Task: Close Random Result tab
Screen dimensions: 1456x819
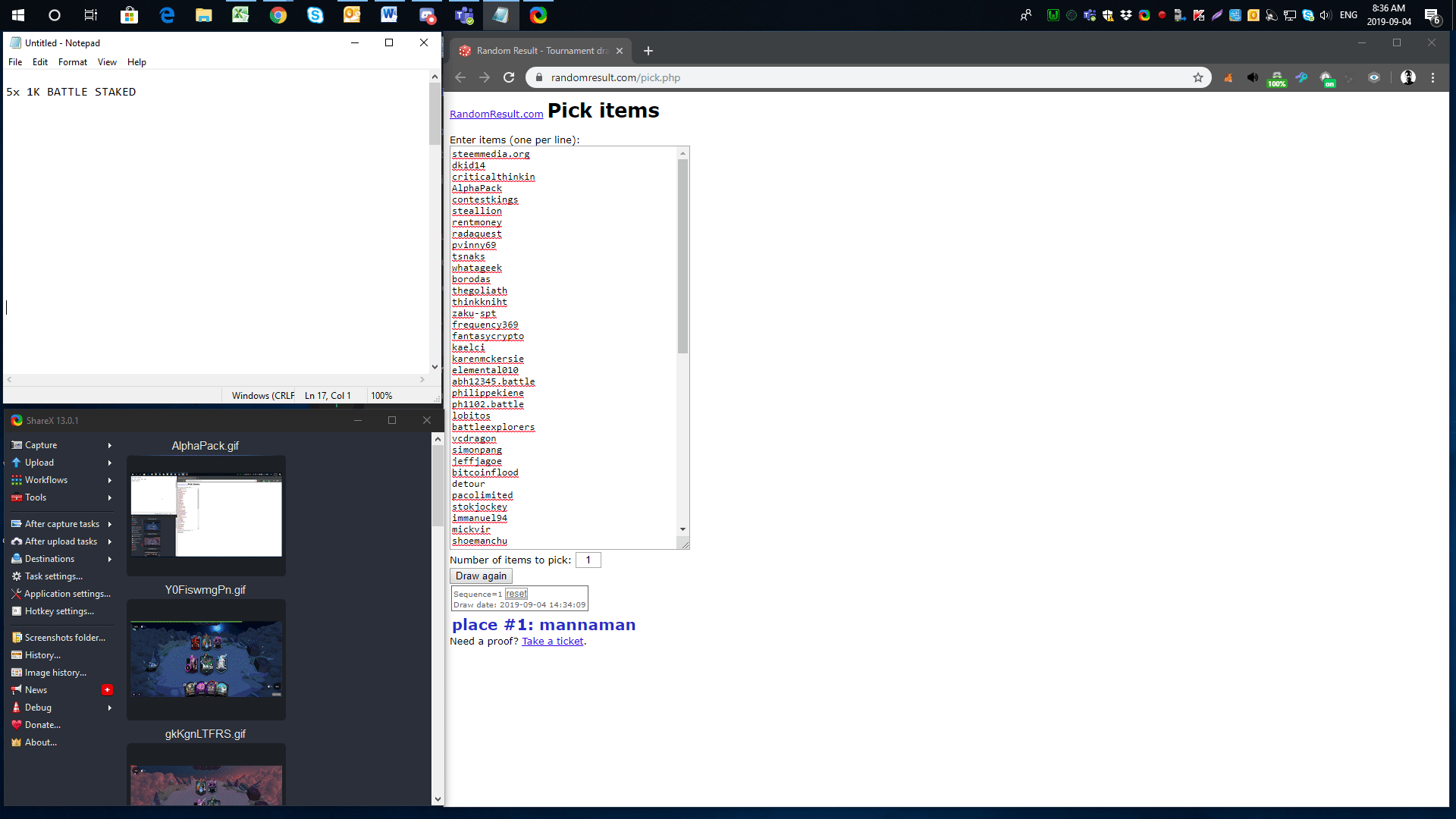Action: [620, 51]
